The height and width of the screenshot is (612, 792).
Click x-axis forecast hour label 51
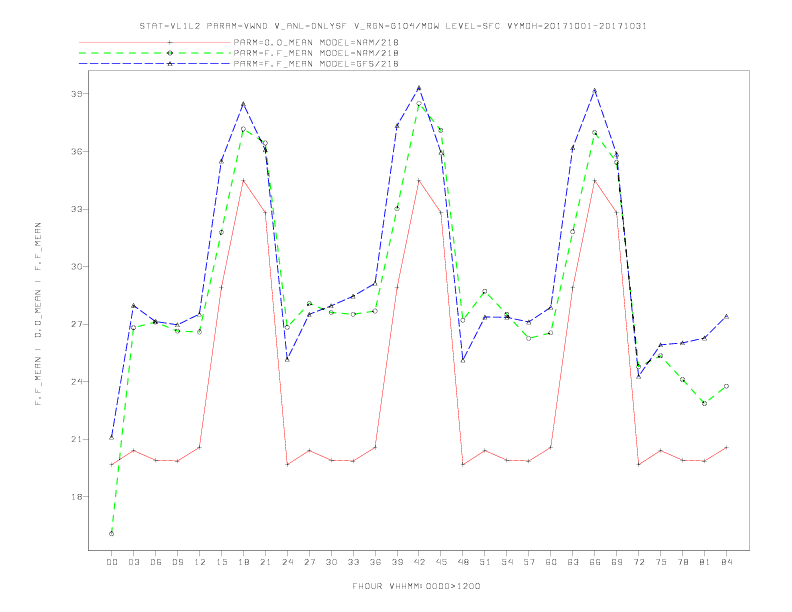coord(485,562)
